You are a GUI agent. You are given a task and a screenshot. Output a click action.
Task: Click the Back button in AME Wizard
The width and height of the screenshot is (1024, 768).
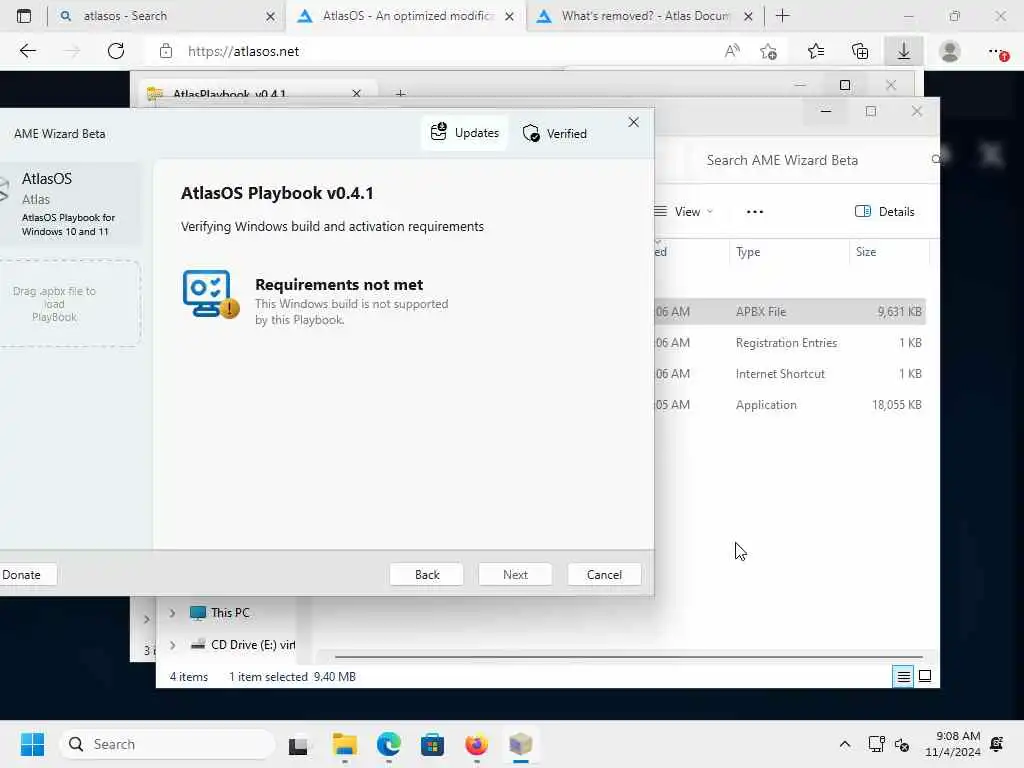pyautogui.click(x=427, y=575)
